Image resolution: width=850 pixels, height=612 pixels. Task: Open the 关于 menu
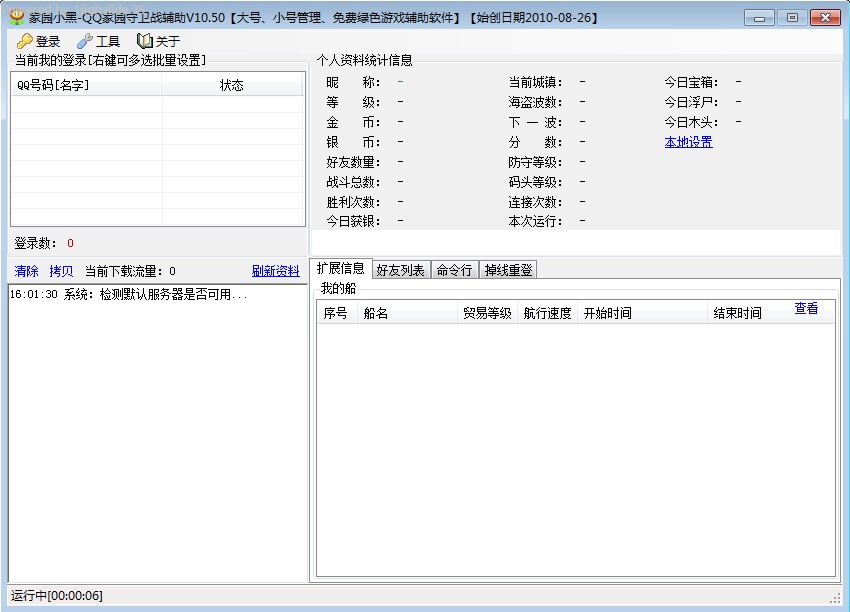click(x=158, y=41)
